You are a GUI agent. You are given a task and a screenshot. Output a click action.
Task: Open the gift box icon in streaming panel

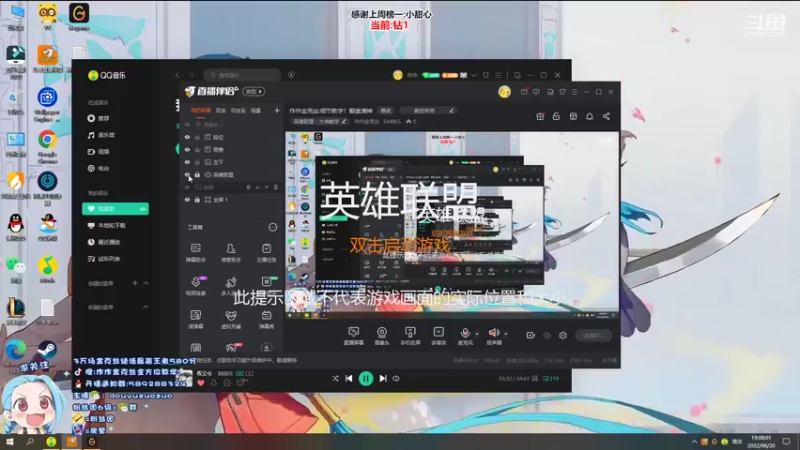[540, 116]
